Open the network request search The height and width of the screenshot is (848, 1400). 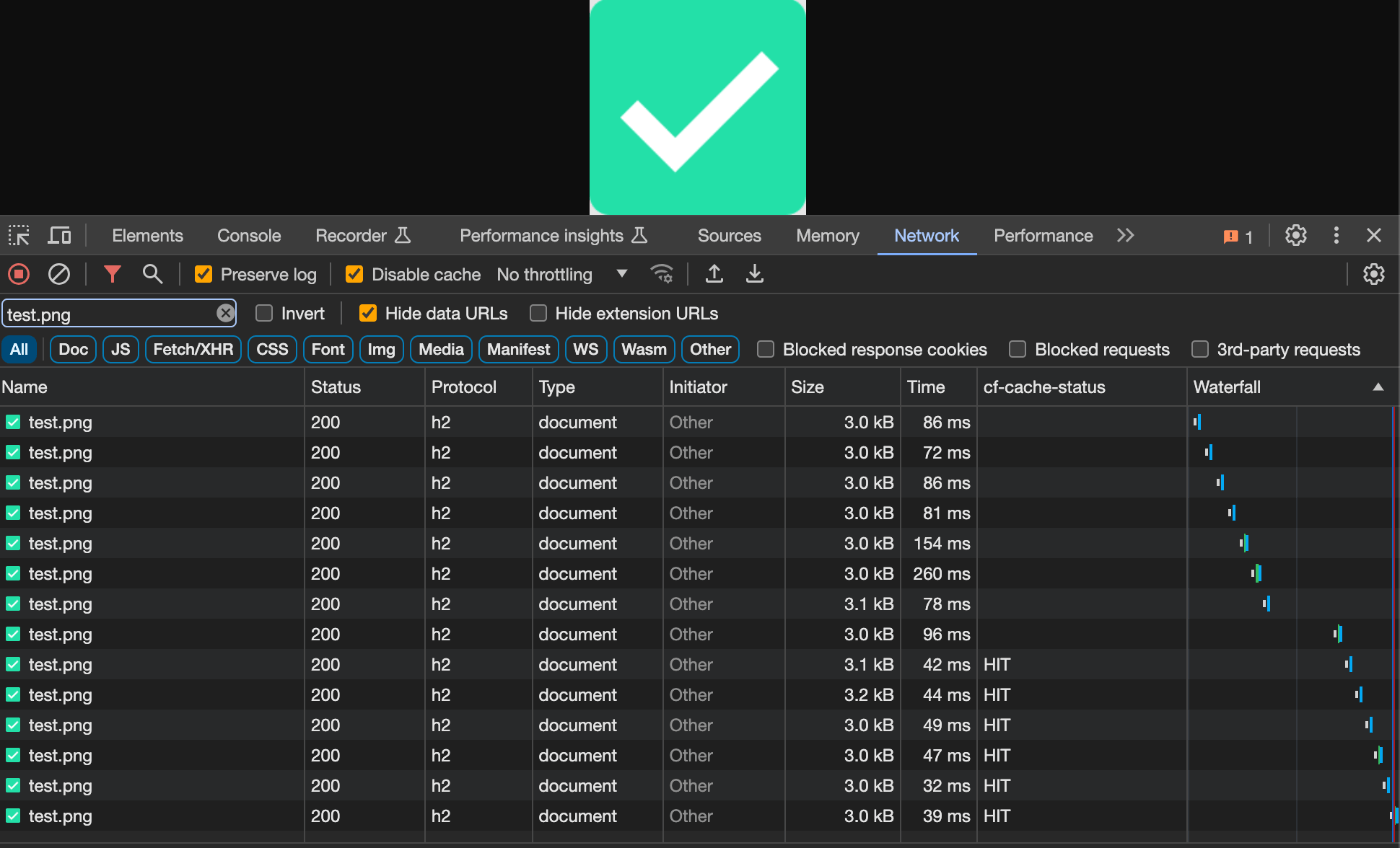point(150,273)
